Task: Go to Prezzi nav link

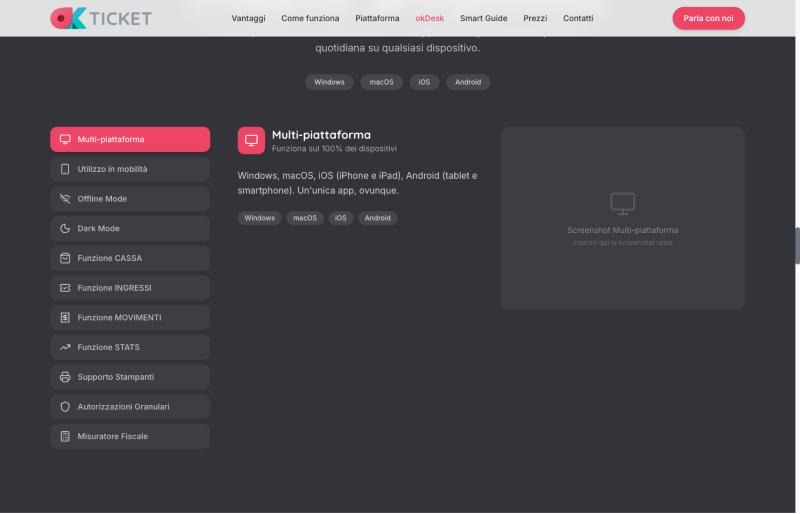Action: click(535, 18)
